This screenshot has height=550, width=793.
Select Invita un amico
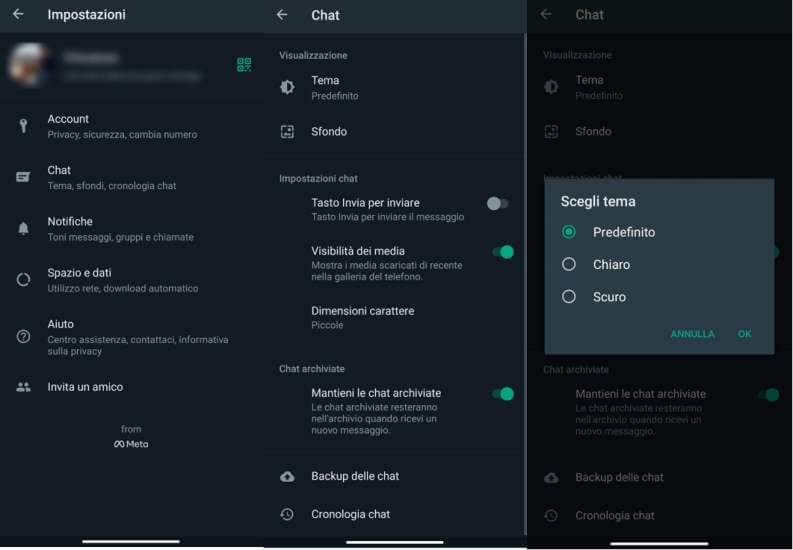tap(131, 387)
